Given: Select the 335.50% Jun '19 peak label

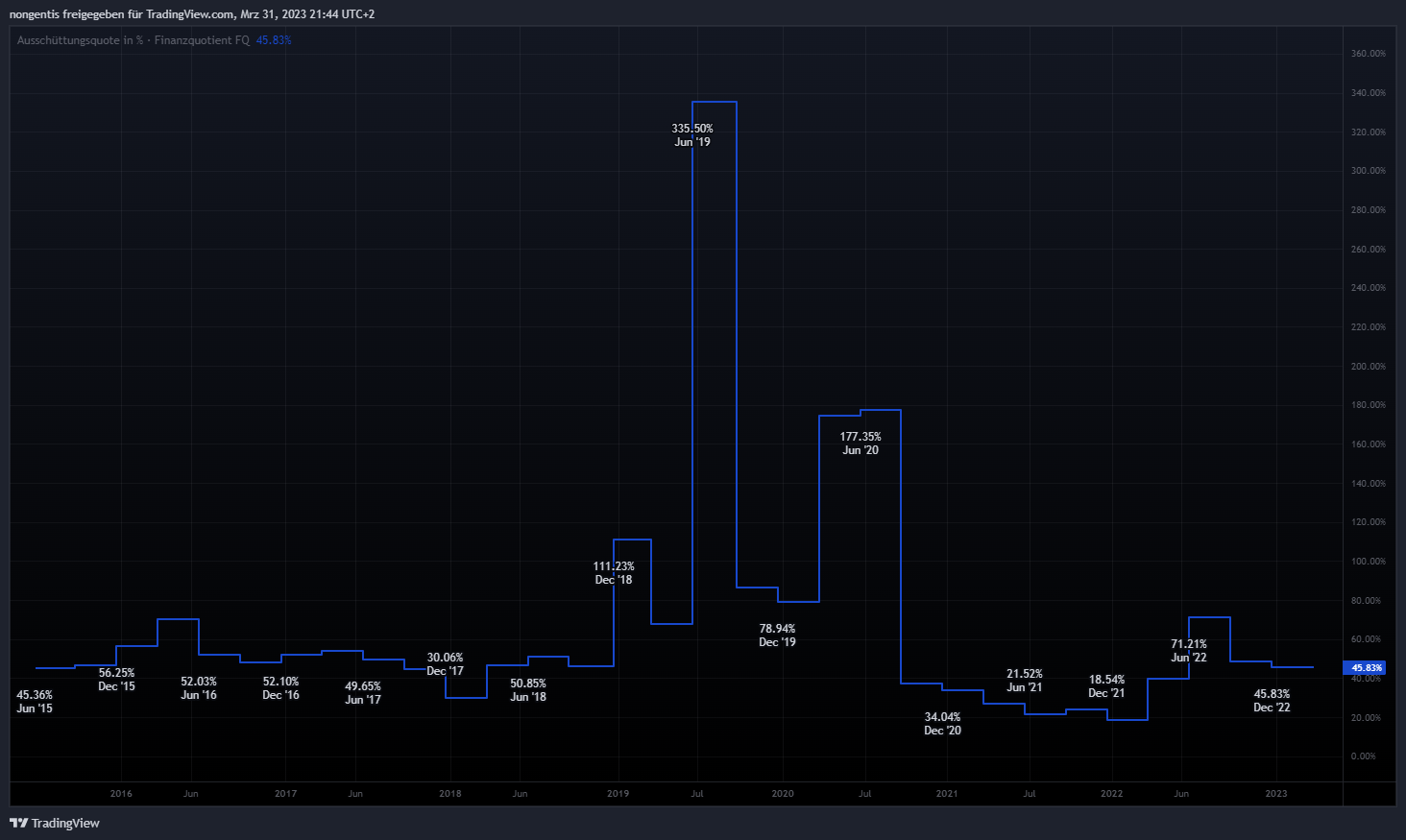Looking at the screenshot, I should (x=692, y=135).
